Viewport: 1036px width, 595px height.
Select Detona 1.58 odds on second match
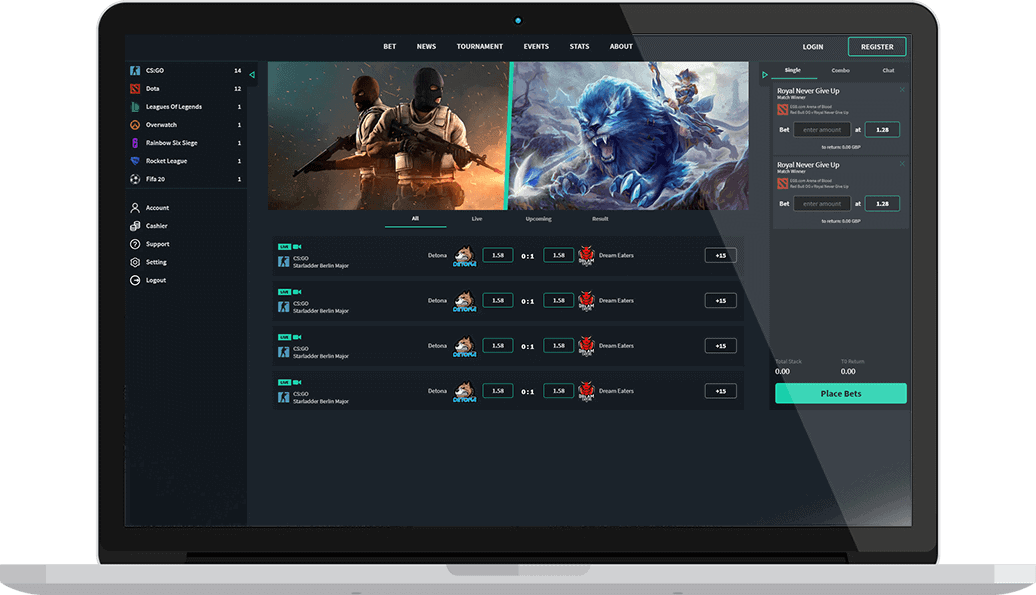tap(497, 300)
